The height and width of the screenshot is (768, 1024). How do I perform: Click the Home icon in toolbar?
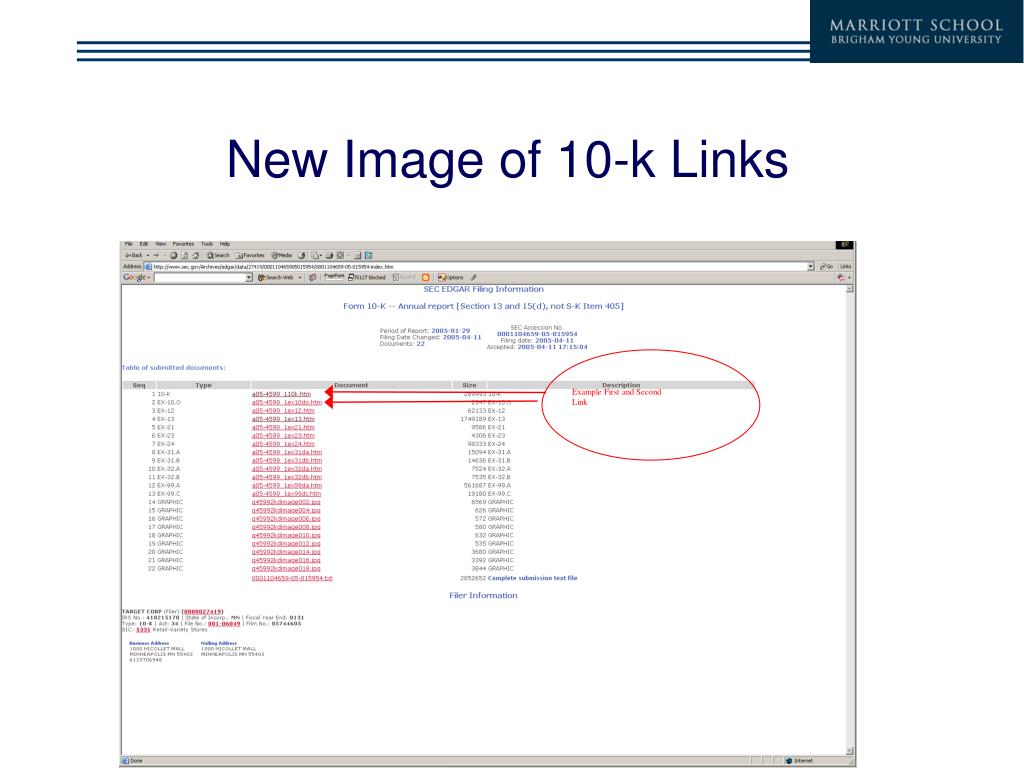[x=195, y=255]
